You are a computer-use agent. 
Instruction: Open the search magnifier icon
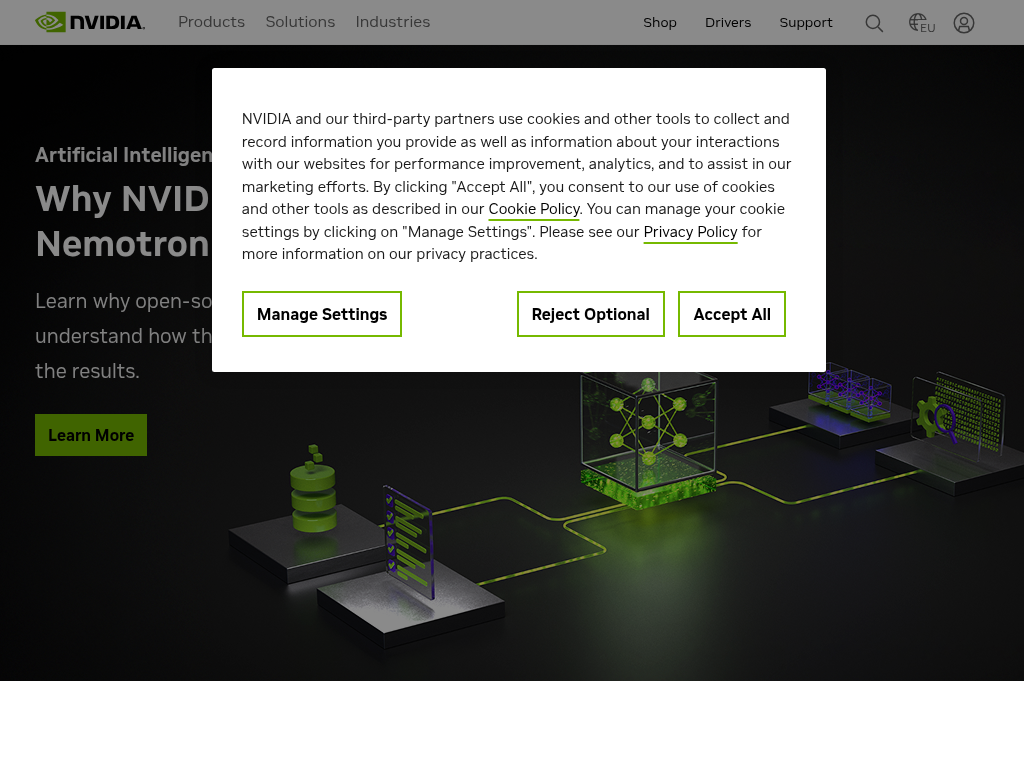point(874,23)
